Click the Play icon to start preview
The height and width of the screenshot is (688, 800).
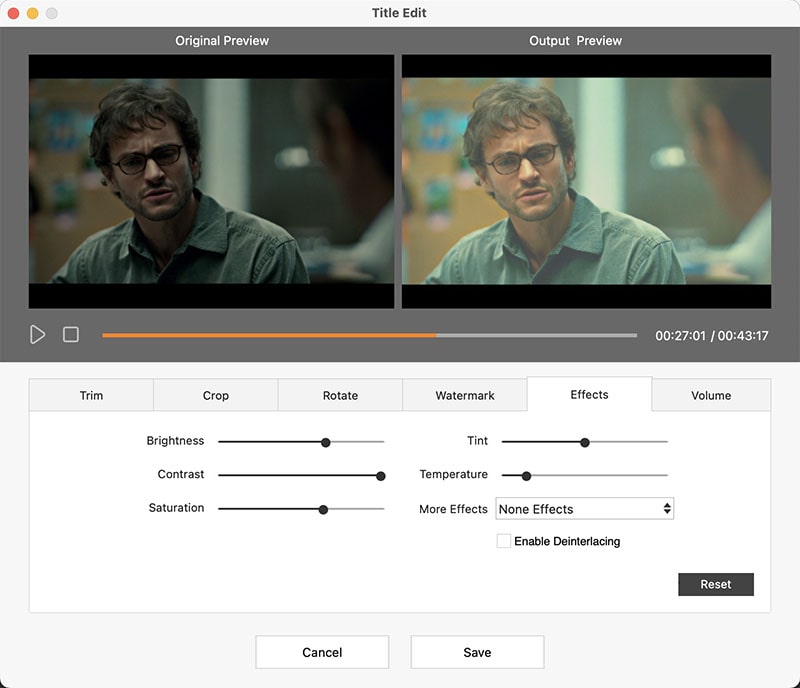pyautogui.click(x=38, y=333)
